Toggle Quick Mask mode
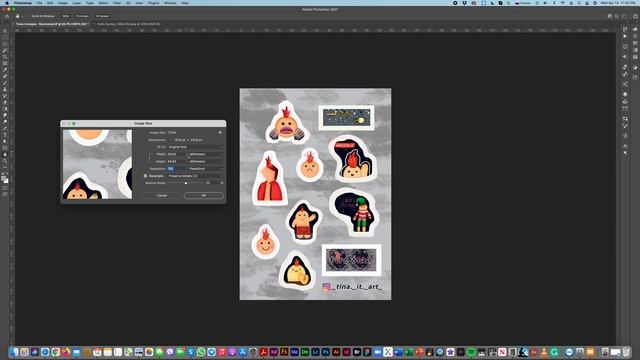The height and width of the screenshot is (360, 640). (x=5, y=187)
